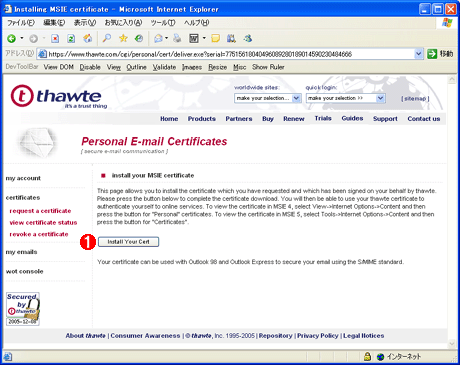Click the Trials navigation link
This screenshot has width=460, height=365.
pyautogui.click(x=323, y=118)
